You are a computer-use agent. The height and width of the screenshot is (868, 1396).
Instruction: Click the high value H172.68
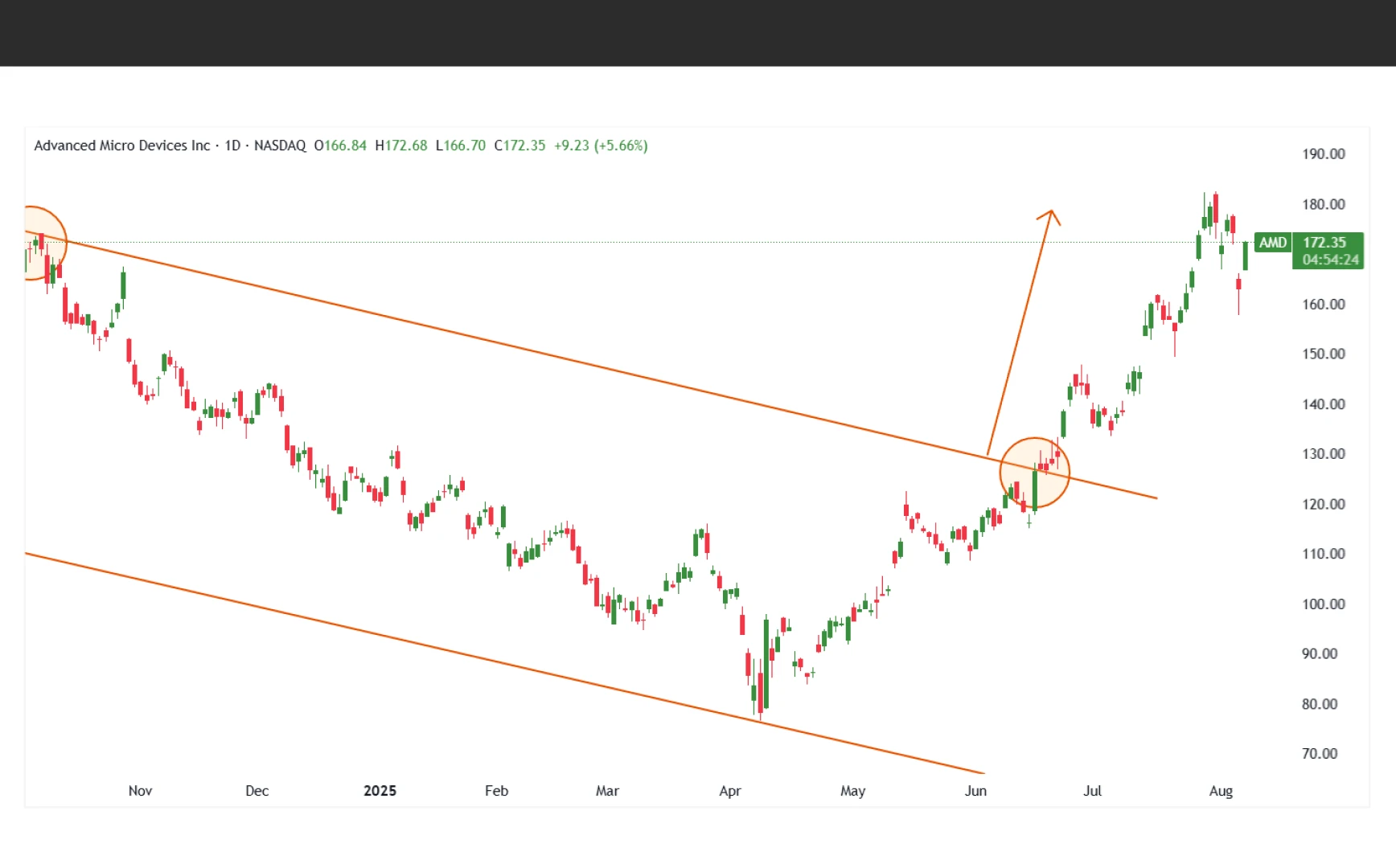[401, 145]
